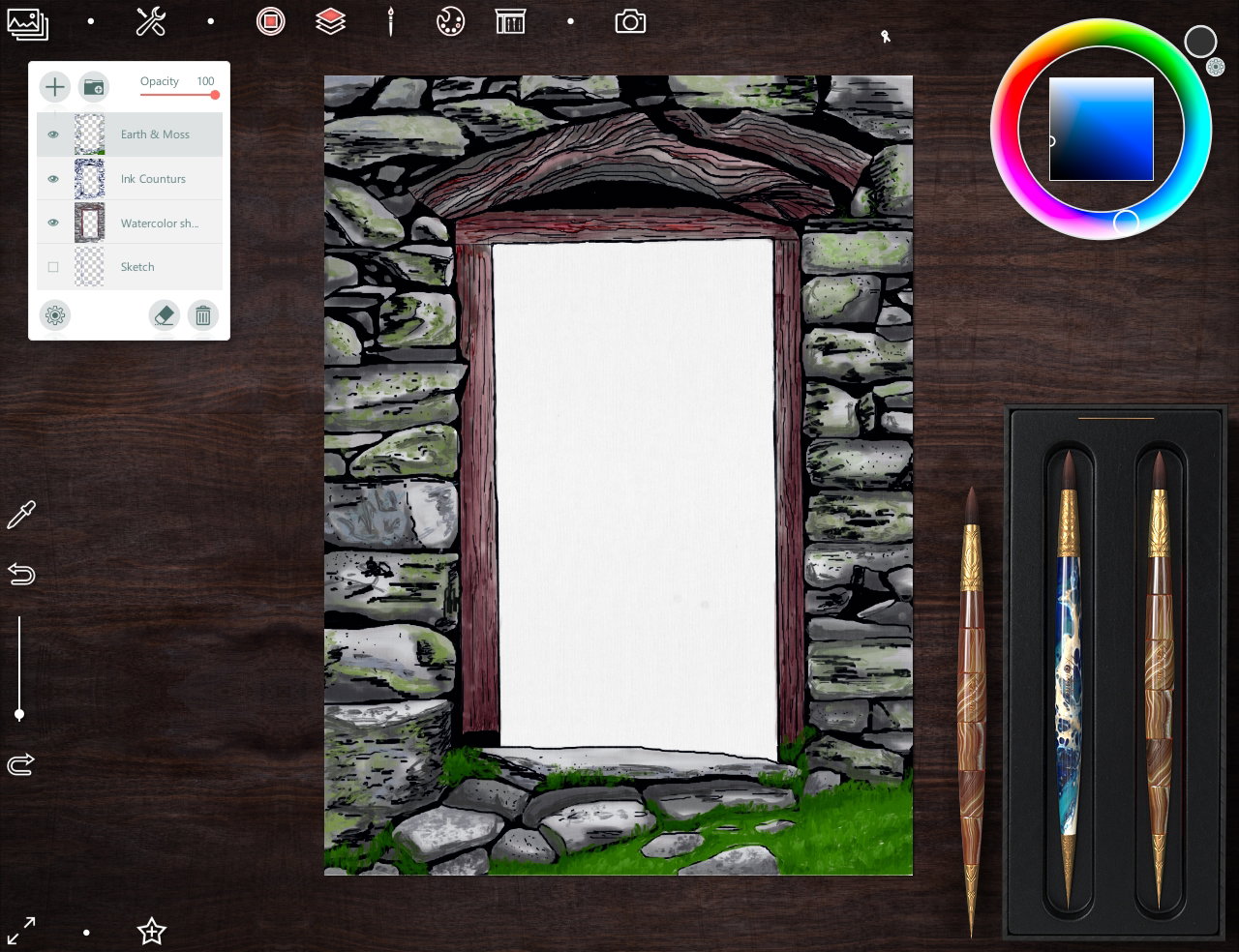Click the camera reference icon
This screenshot has width=1239, height=952.
point(630,21)
